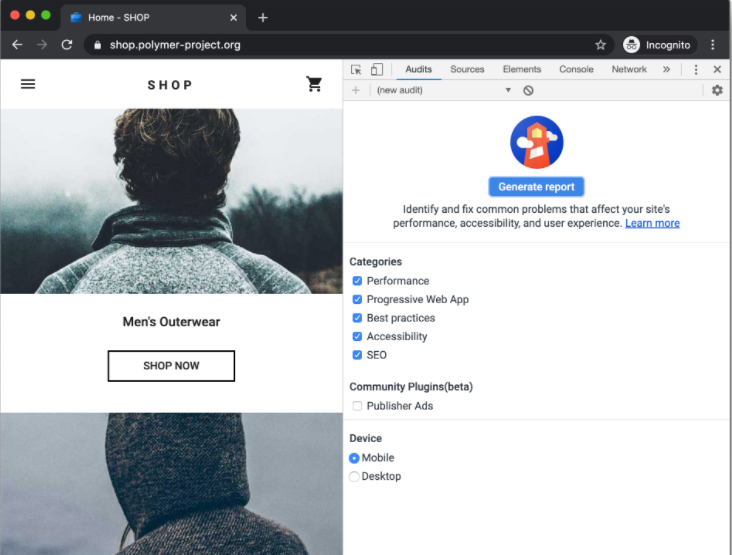This screenshot has width=732, height=555.
Task: Click the hooded person banner image
Action: tap(171, 484)
